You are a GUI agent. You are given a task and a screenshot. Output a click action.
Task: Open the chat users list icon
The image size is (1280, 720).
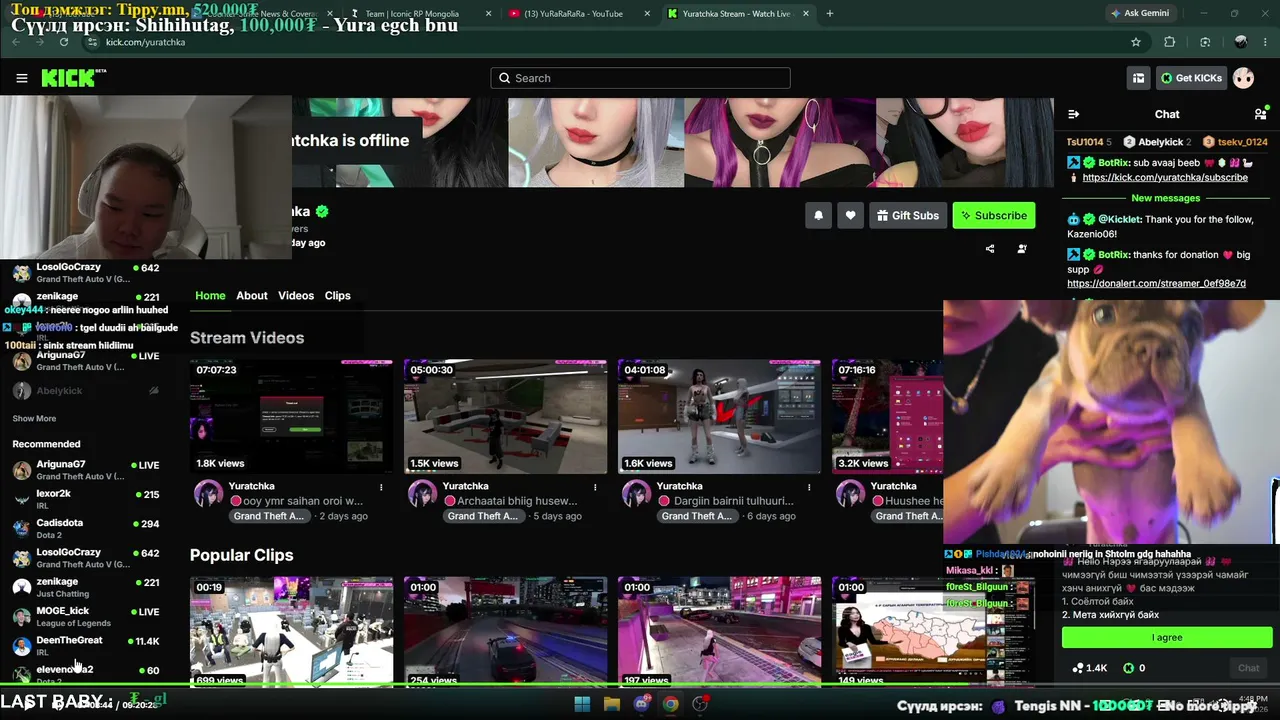click(x=1261, y=114)
